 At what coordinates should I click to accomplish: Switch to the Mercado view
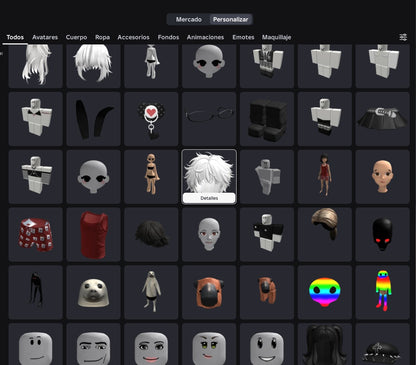[189, 19]
